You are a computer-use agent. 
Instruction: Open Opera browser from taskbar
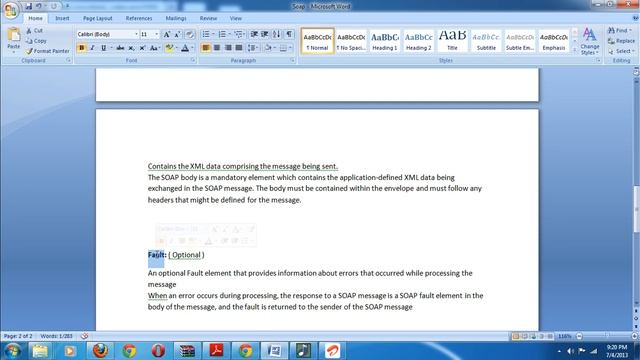[x=158, y=351]
